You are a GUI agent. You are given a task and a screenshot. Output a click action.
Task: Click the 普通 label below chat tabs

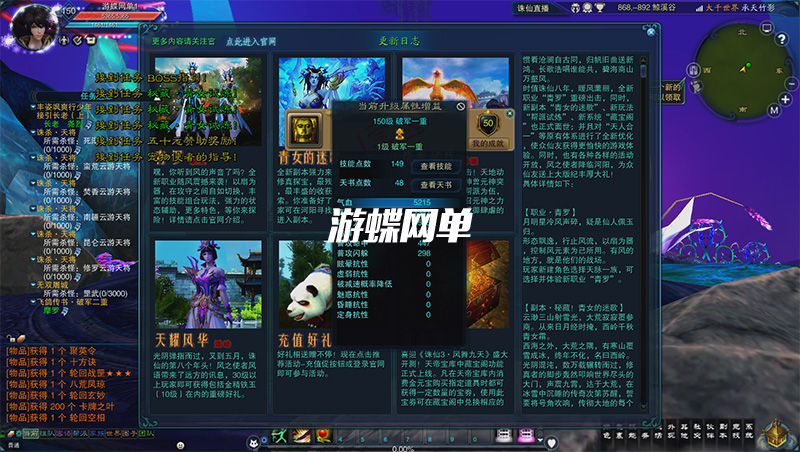14,445
